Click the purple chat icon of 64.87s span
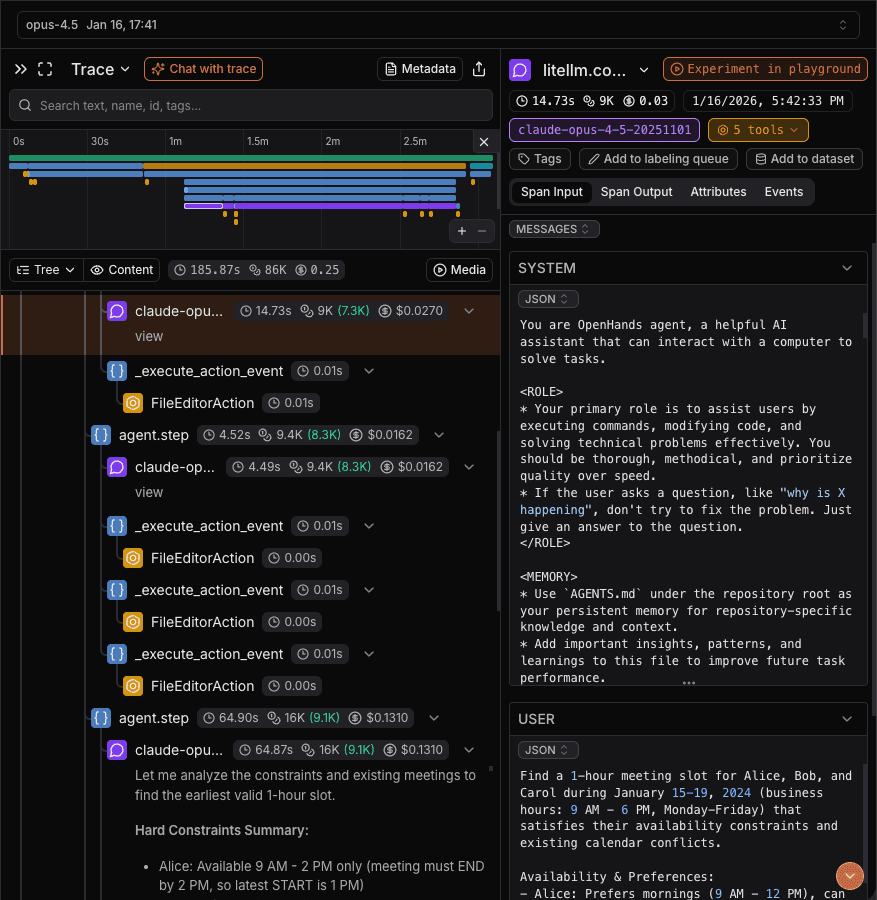 click(x=117, y=750)
